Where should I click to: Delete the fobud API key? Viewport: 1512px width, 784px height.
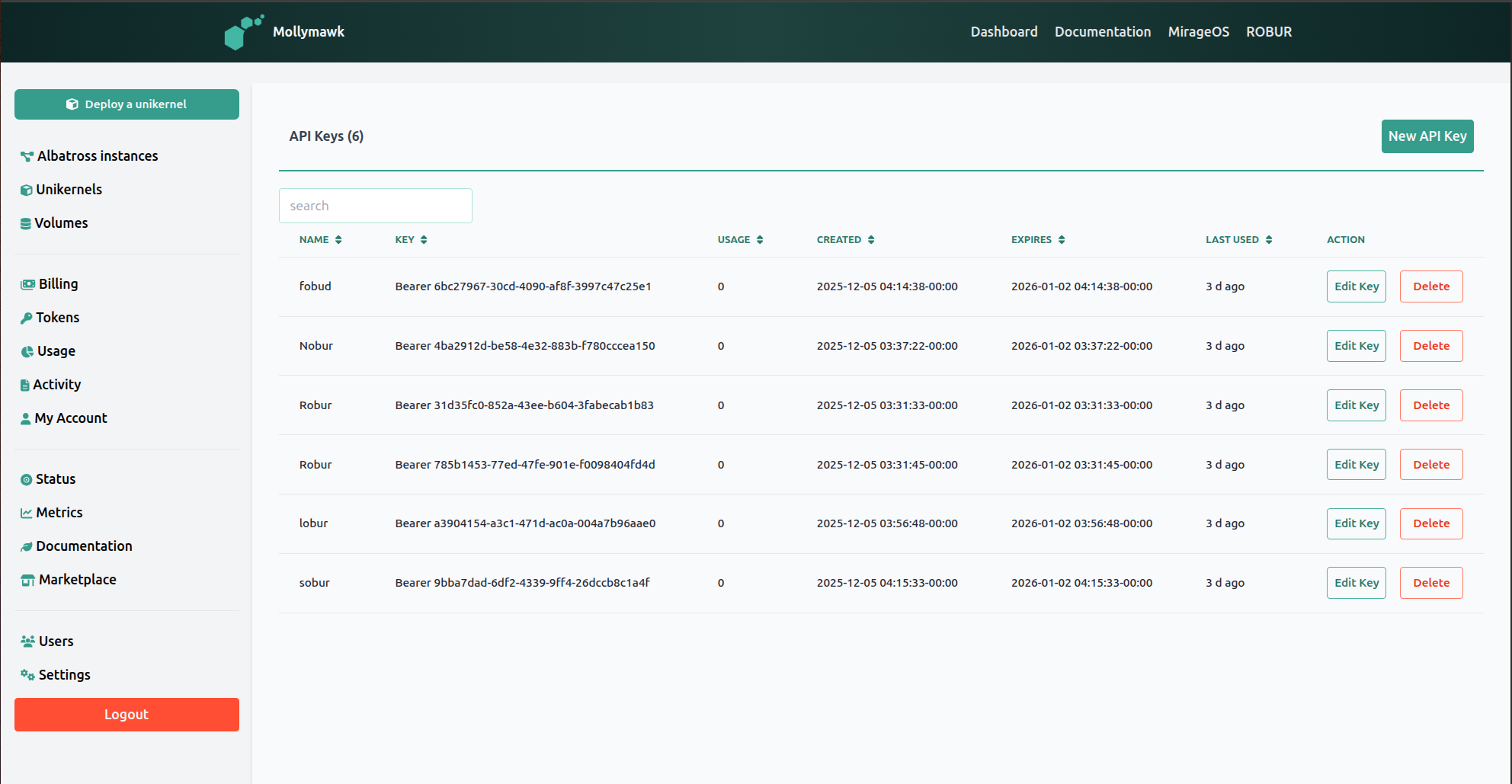click(x=1430, y=286)
